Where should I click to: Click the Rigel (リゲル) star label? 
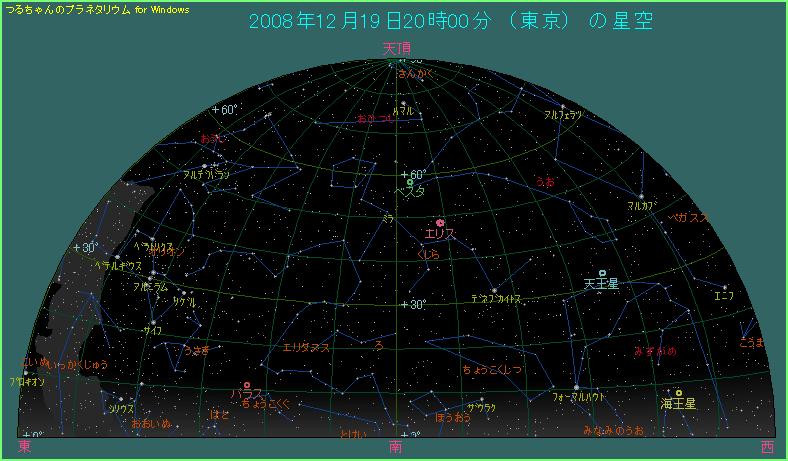pos(184,301)
